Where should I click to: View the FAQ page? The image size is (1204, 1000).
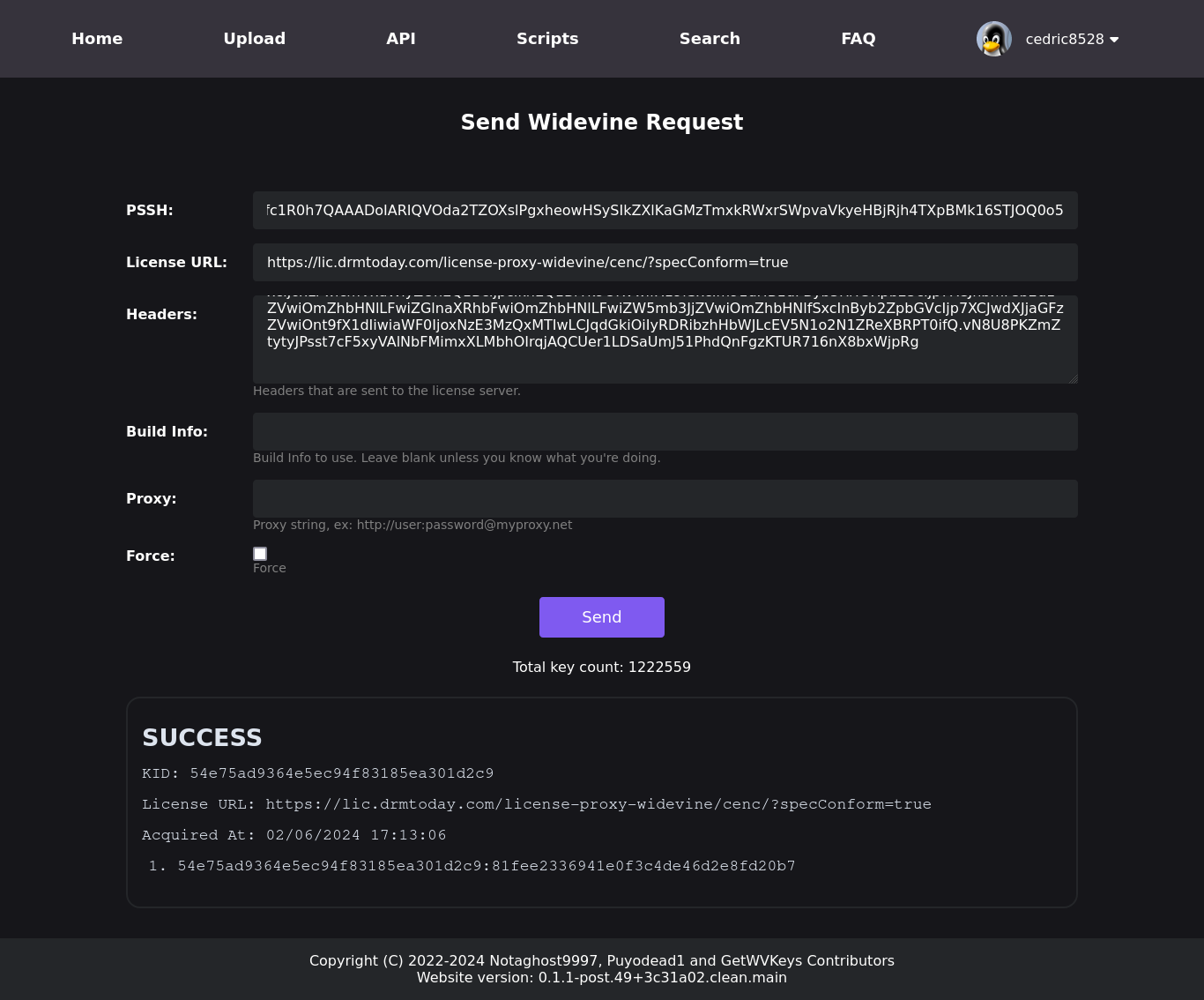pos(858,39)
